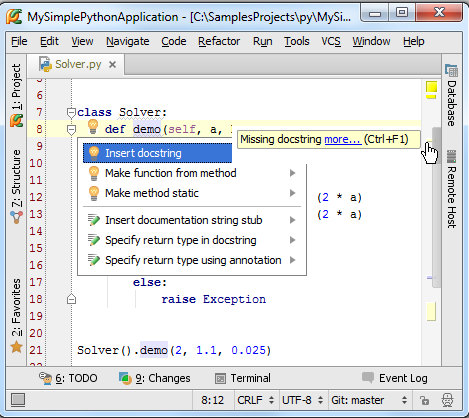The image size is (469, 418).
Task: Close the Solver.py editor tab
Action: tap(113, 64)
